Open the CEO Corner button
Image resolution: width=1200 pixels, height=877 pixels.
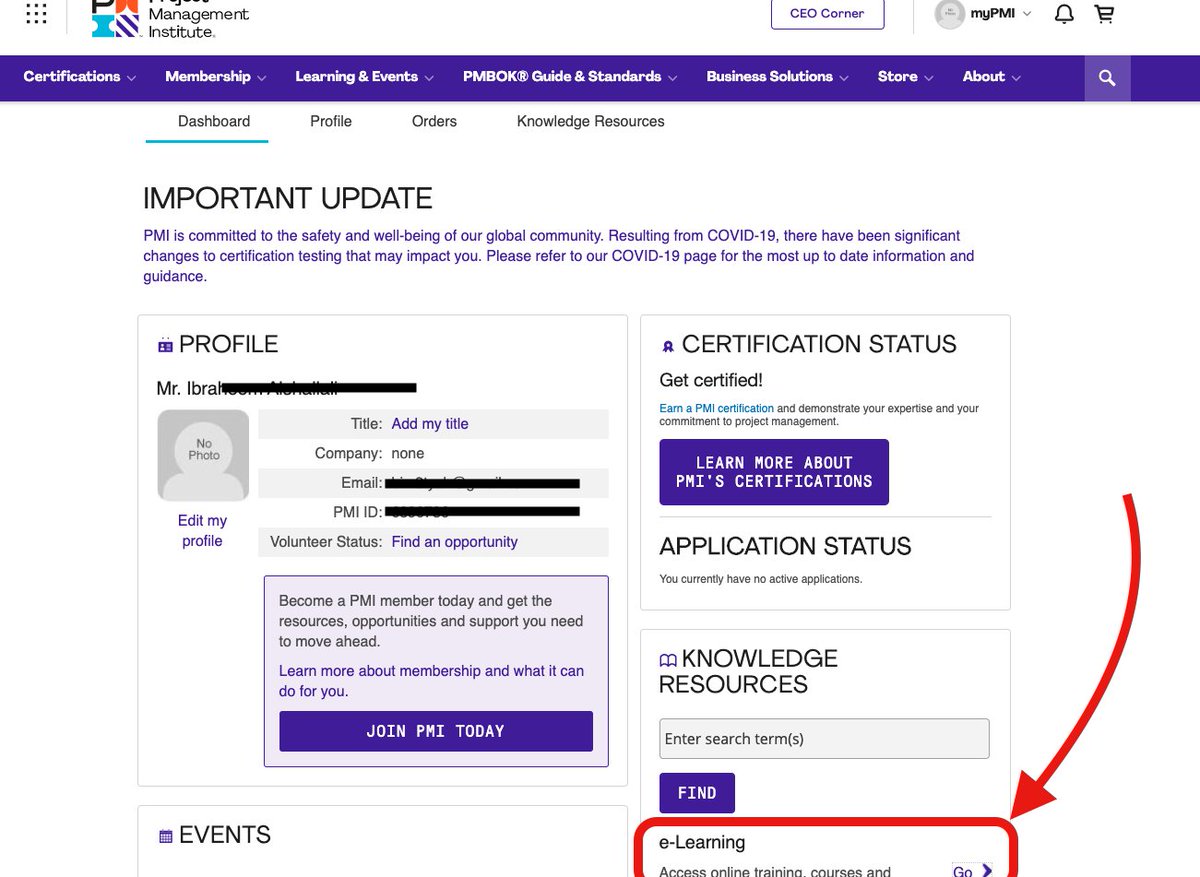[x=828, y=14]
